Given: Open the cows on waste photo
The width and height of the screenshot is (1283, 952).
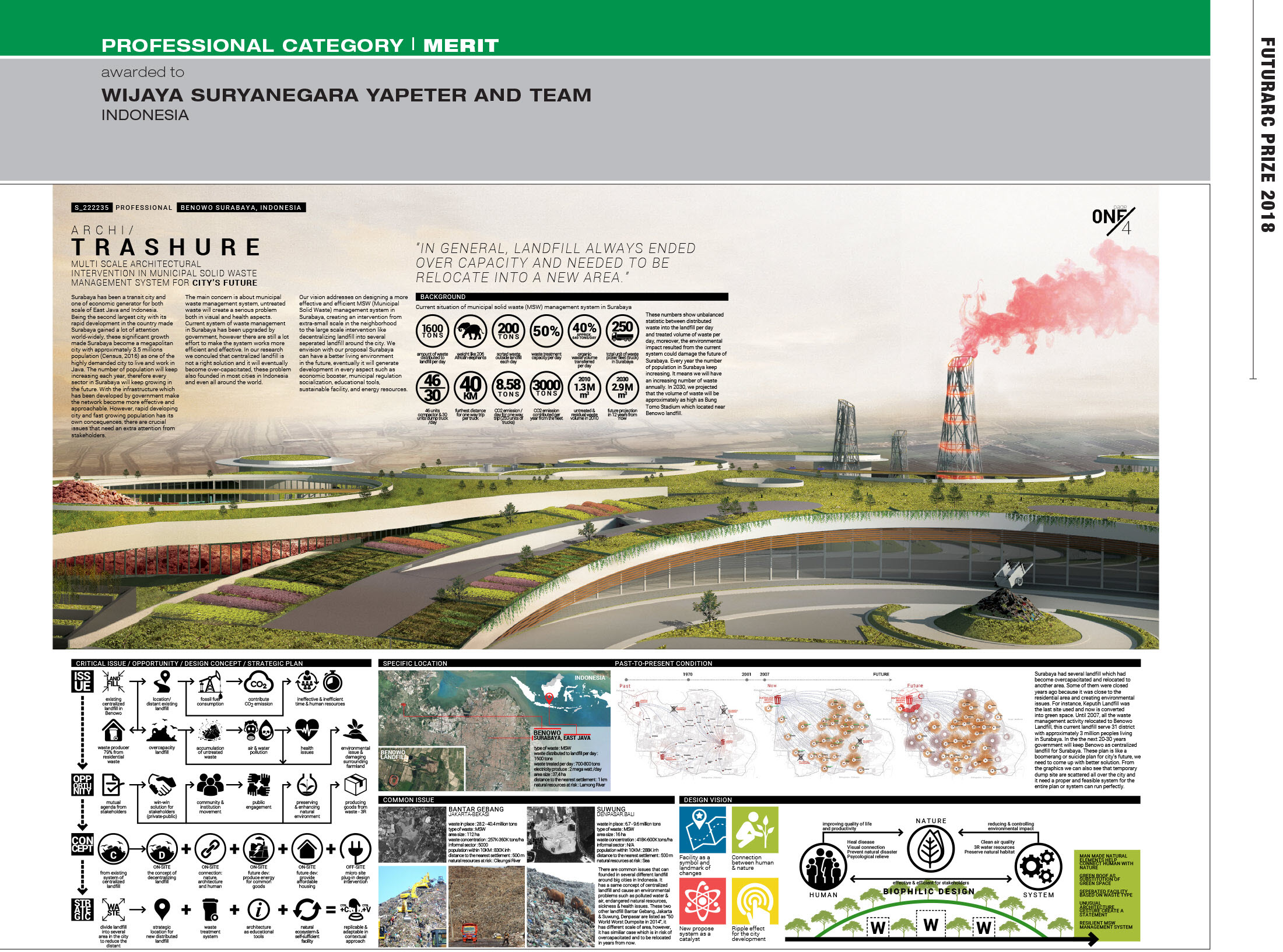Looking at the screenshot, I should pyautogui.click(x=560, y=906).
